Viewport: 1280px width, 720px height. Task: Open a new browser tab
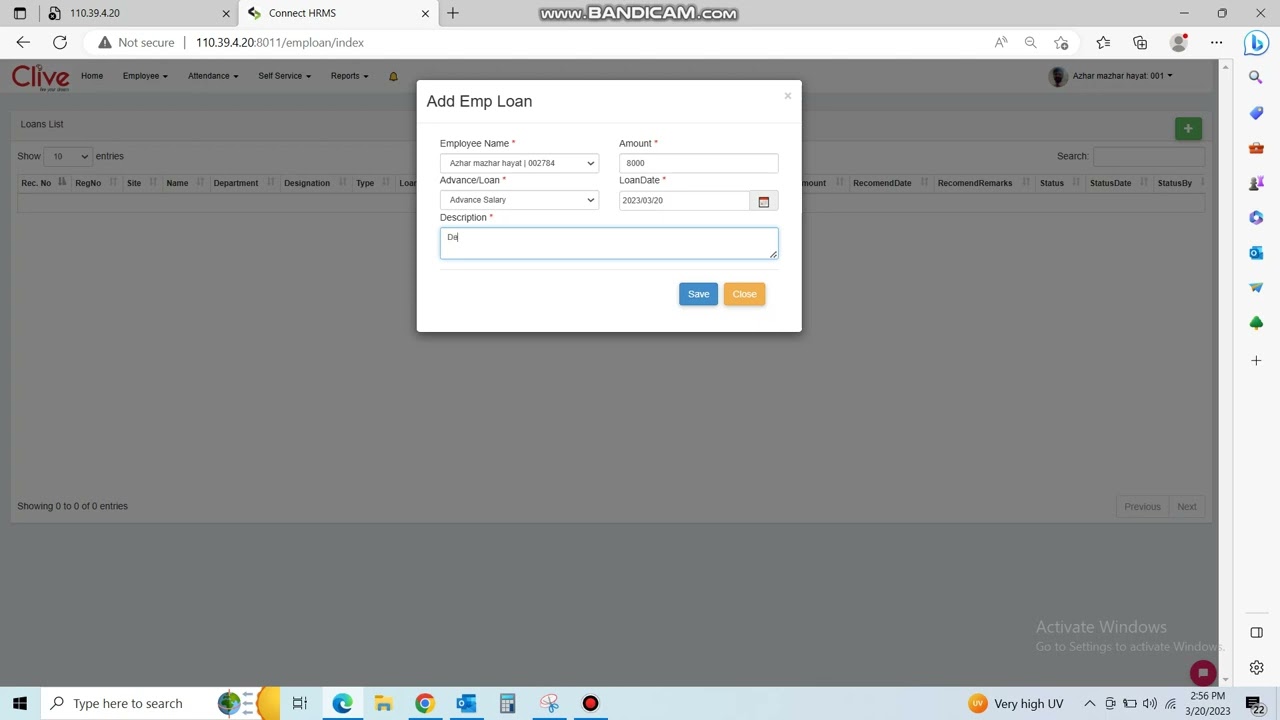[x=453, y=13]
